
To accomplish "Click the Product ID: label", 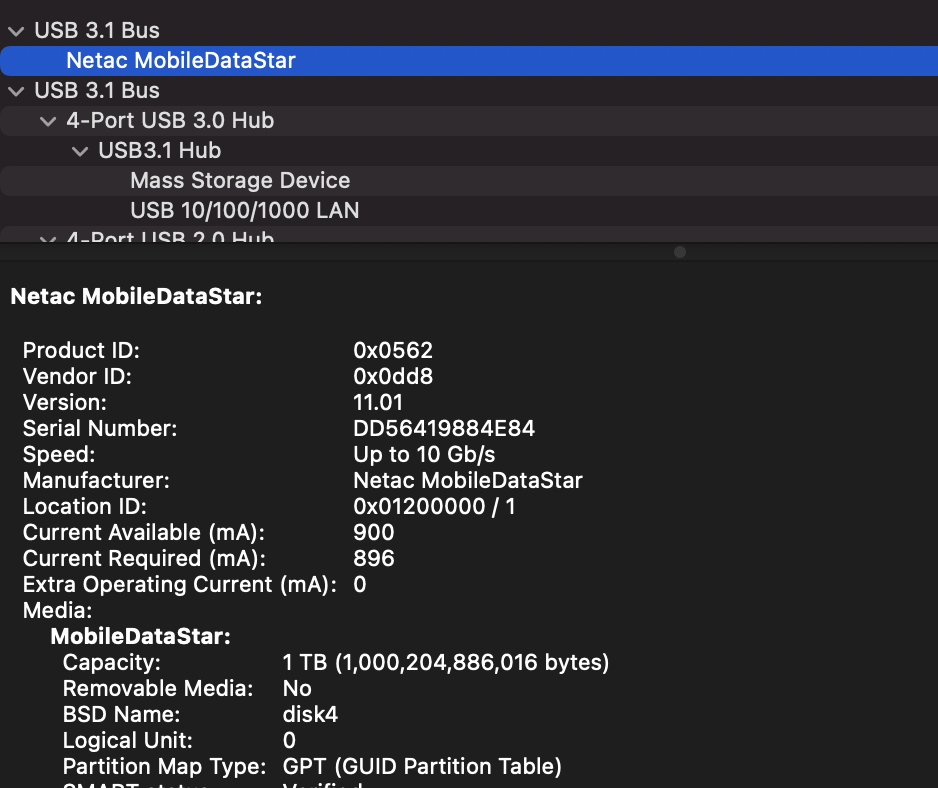I will (x=81, y=350).
